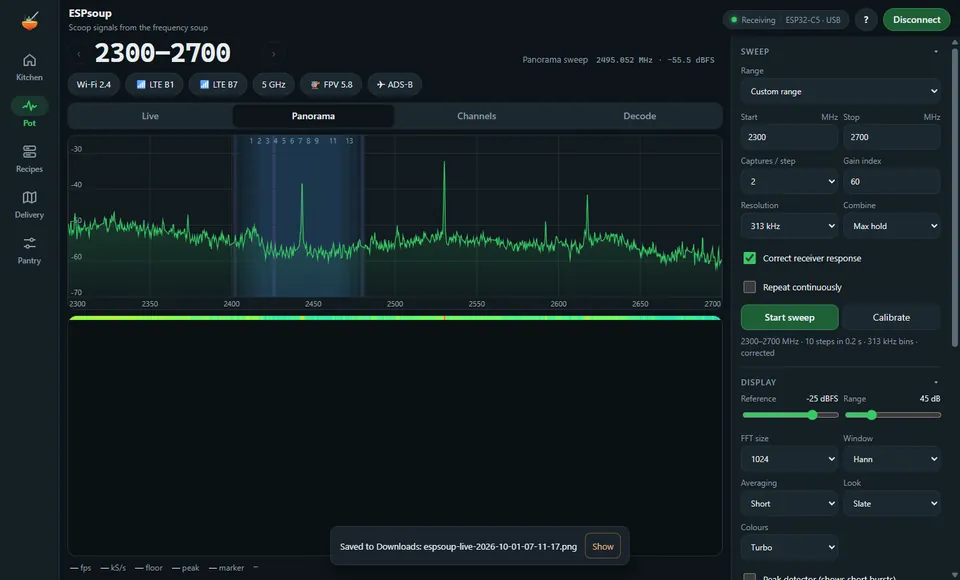Image resolution: width=960 pixels, height=580 pixels.
Task: Click the Calibrate button
Action: point(891,317)
